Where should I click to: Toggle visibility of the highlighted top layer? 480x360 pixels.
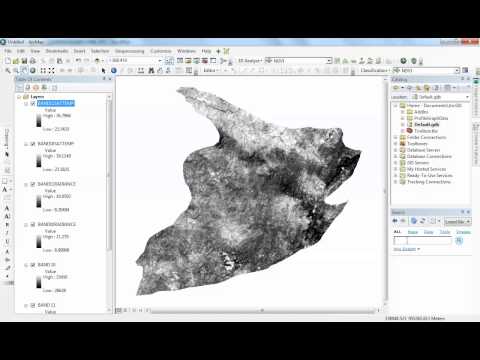(x=33, y=104)
